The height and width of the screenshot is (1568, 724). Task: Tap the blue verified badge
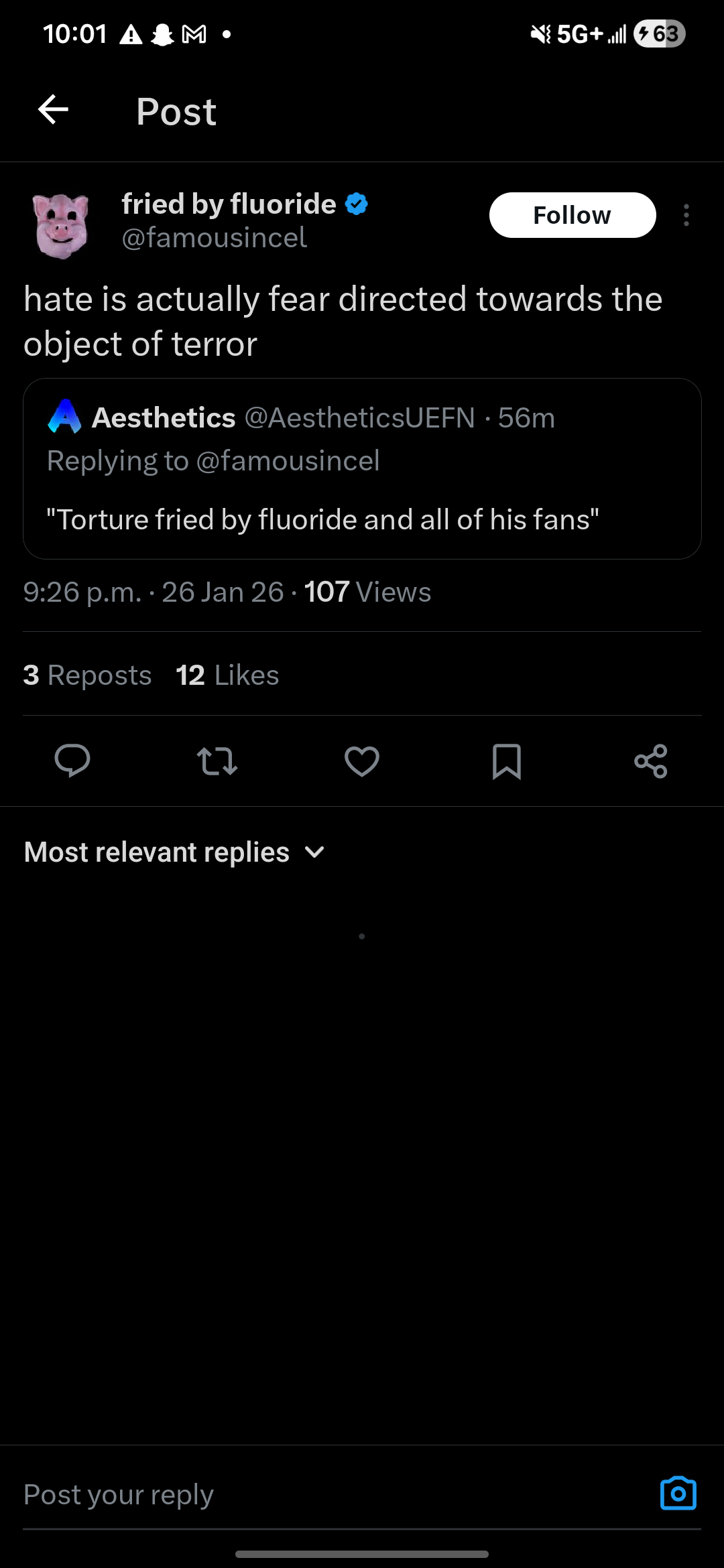click(x=357, y=204)
